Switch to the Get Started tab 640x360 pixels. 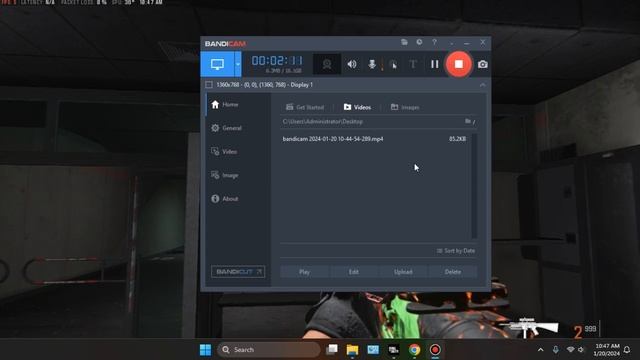[305, 107]
